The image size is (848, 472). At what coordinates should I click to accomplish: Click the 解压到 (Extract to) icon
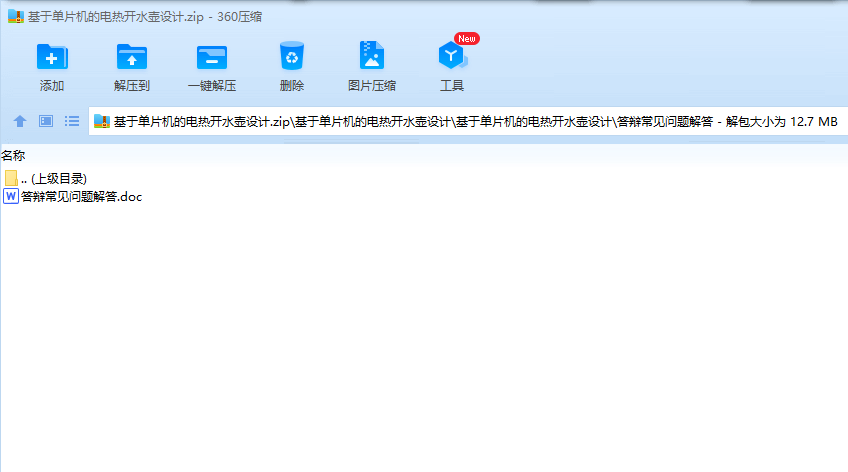pos(131,57)
